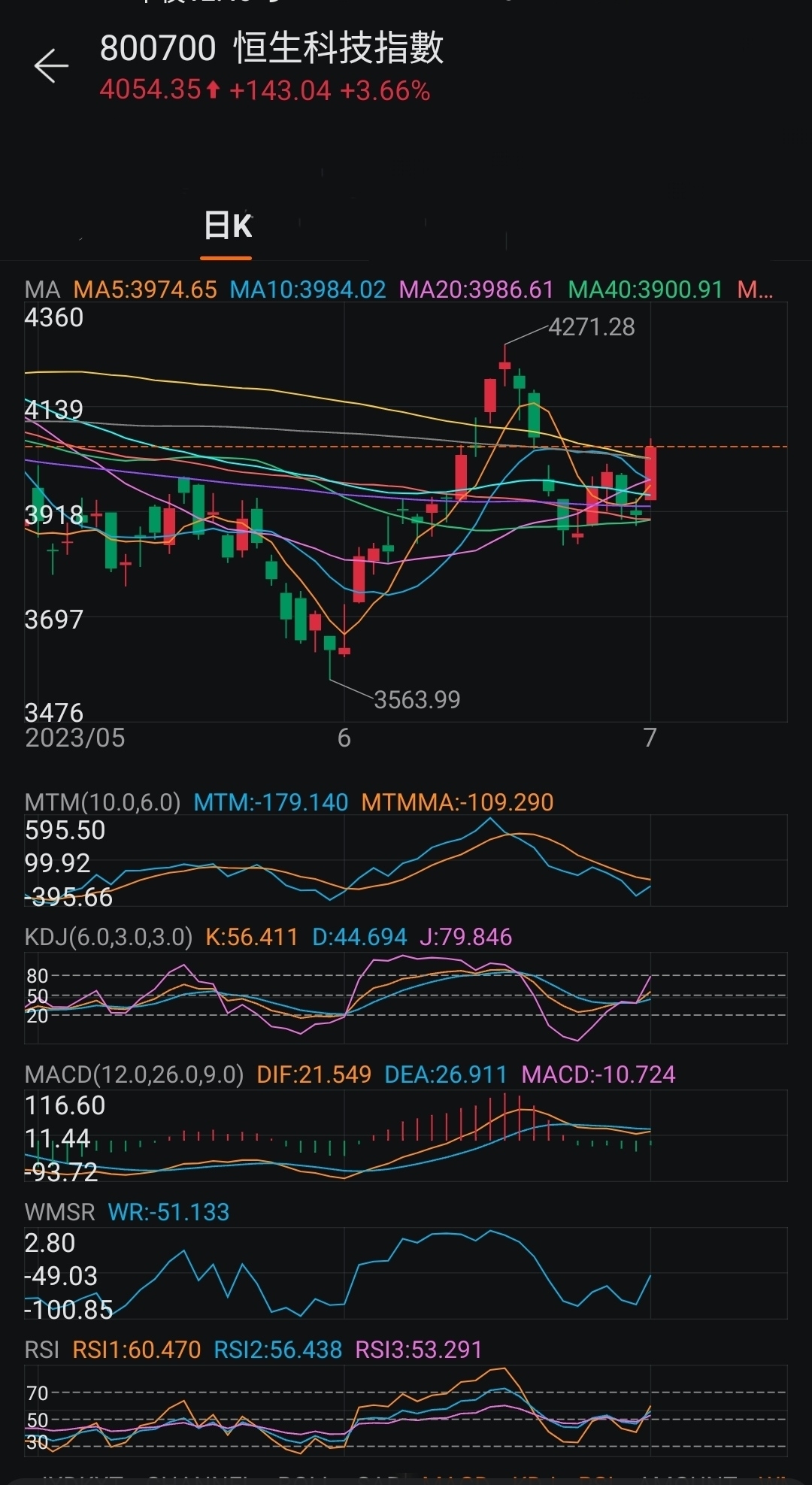Tap the 3918 price axis label

54,515
